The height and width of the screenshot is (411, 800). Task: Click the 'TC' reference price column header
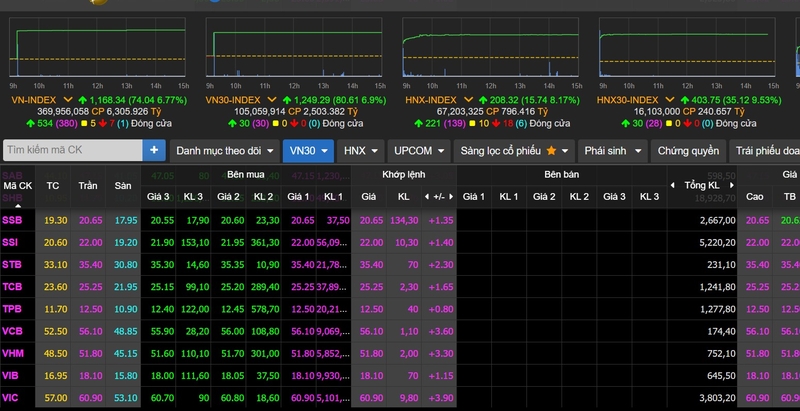[53, 186]
